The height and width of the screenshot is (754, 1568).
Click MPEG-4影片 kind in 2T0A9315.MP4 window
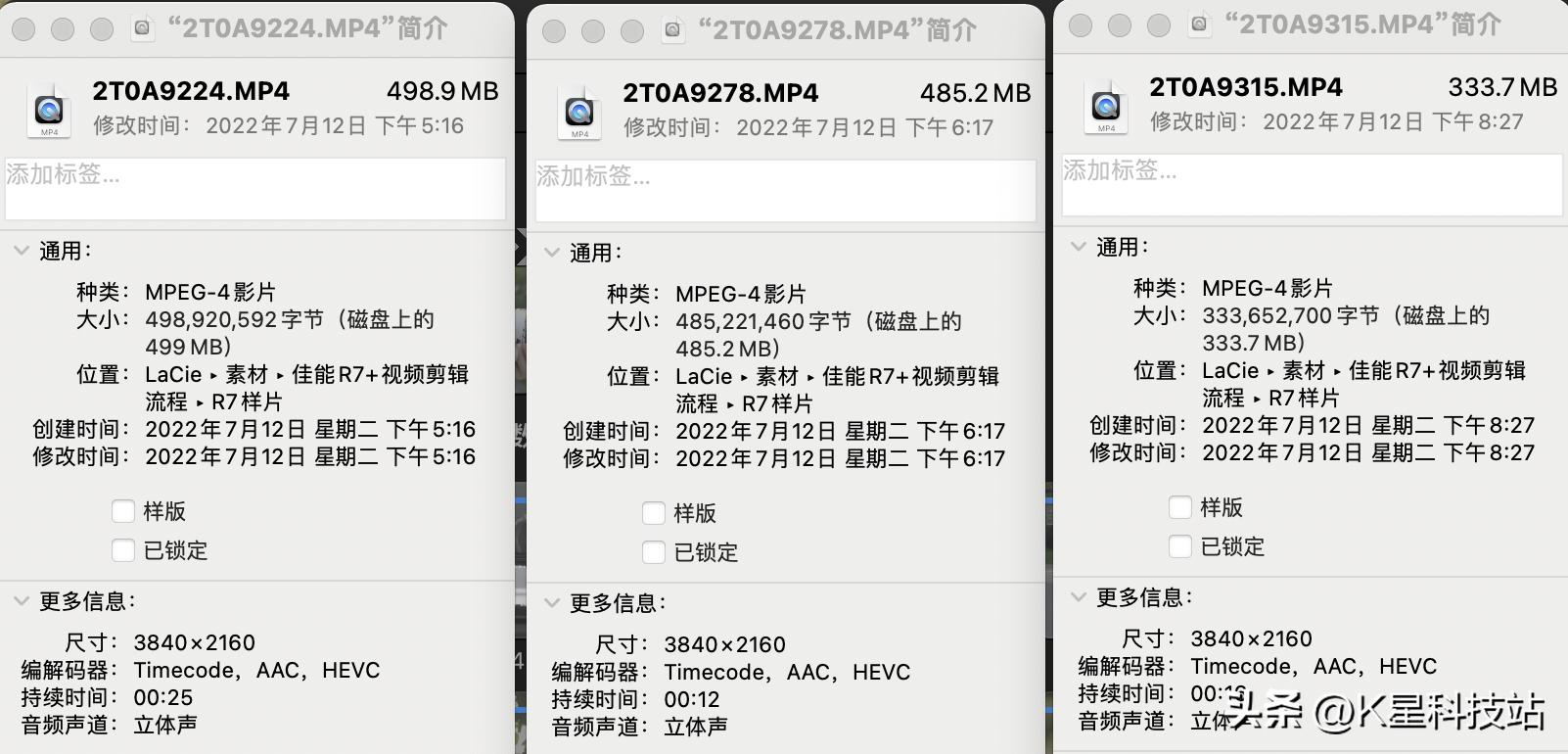[x=1268, y=289]
